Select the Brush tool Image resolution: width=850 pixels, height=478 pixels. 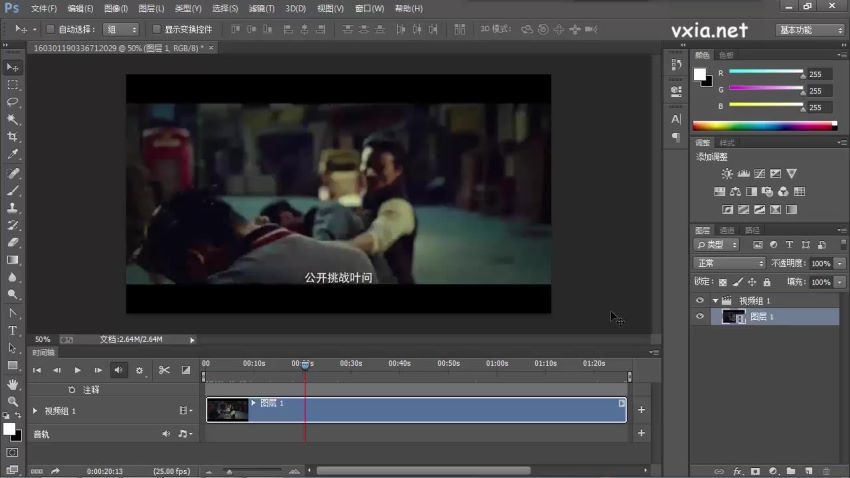(12, 190)
